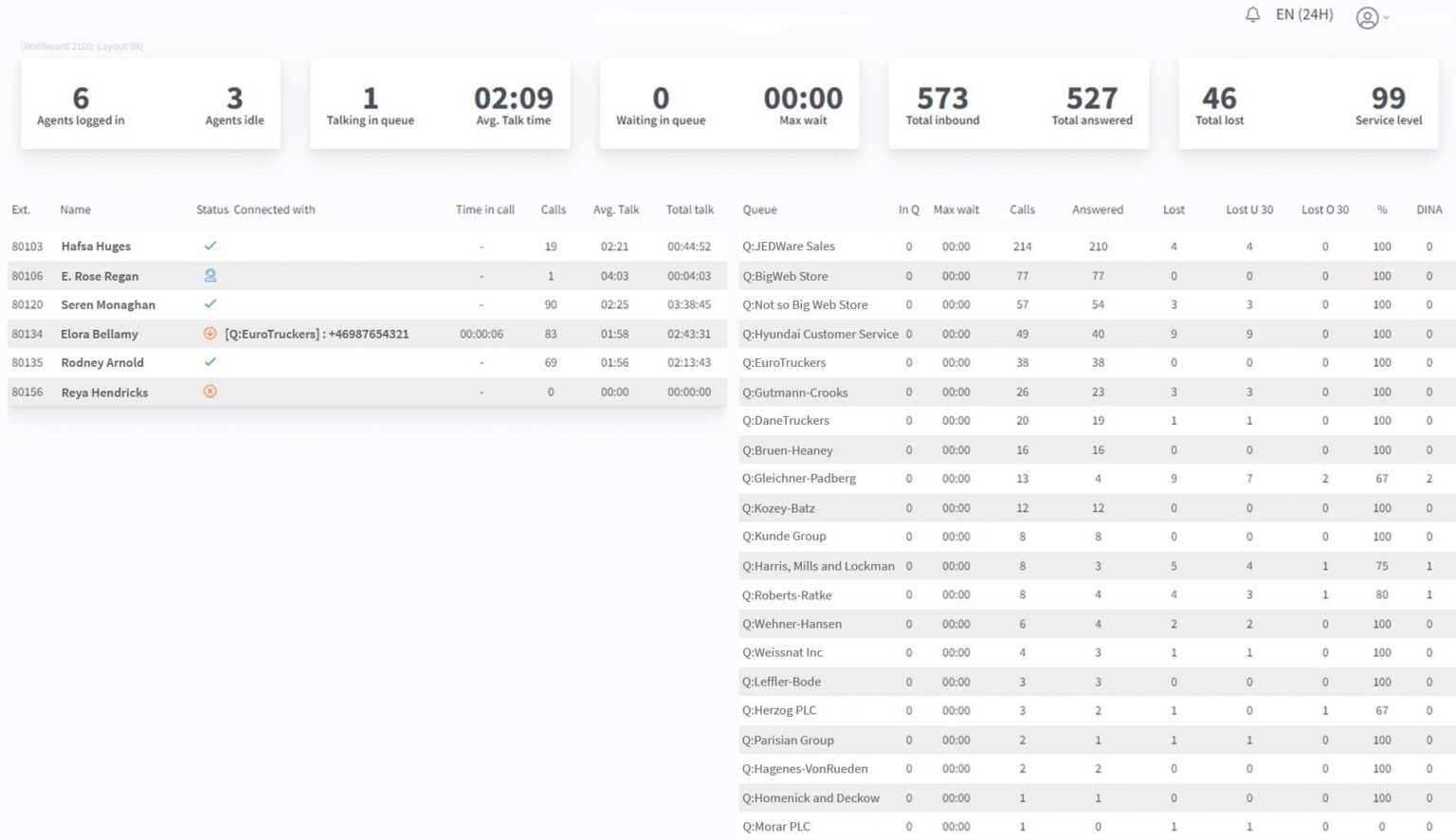Click the Service level tile
This screenshot has height=840, width=1456.
(1388, 104)
